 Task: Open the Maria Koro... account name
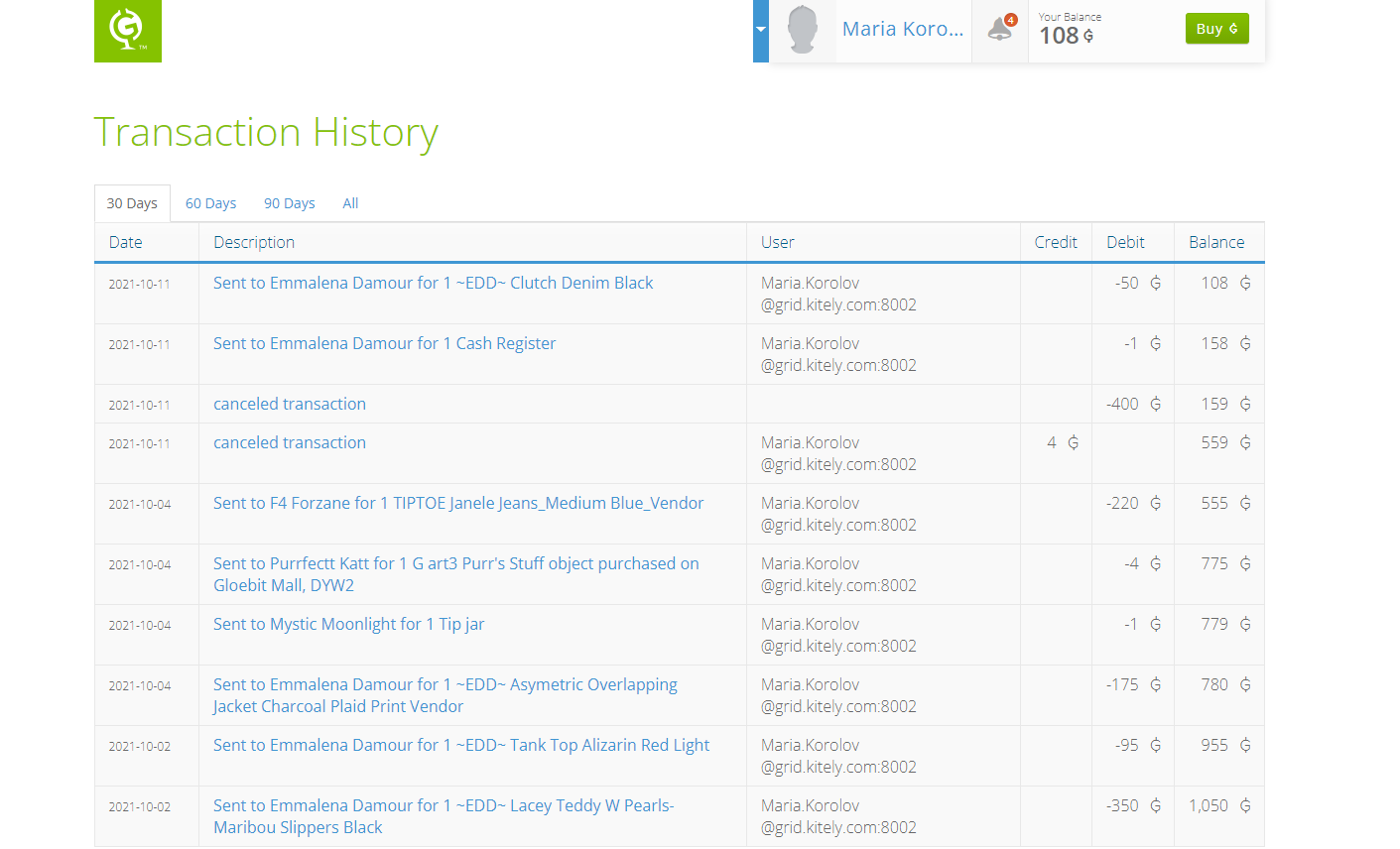[x=903, y=30]
